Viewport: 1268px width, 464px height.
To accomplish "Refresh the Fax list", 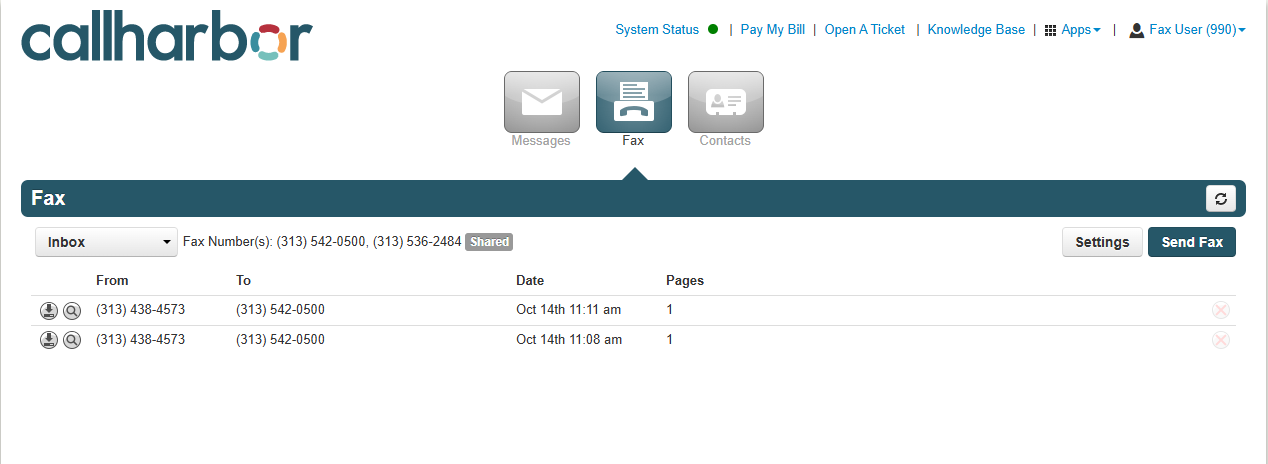I will [x=1220, y=199].
